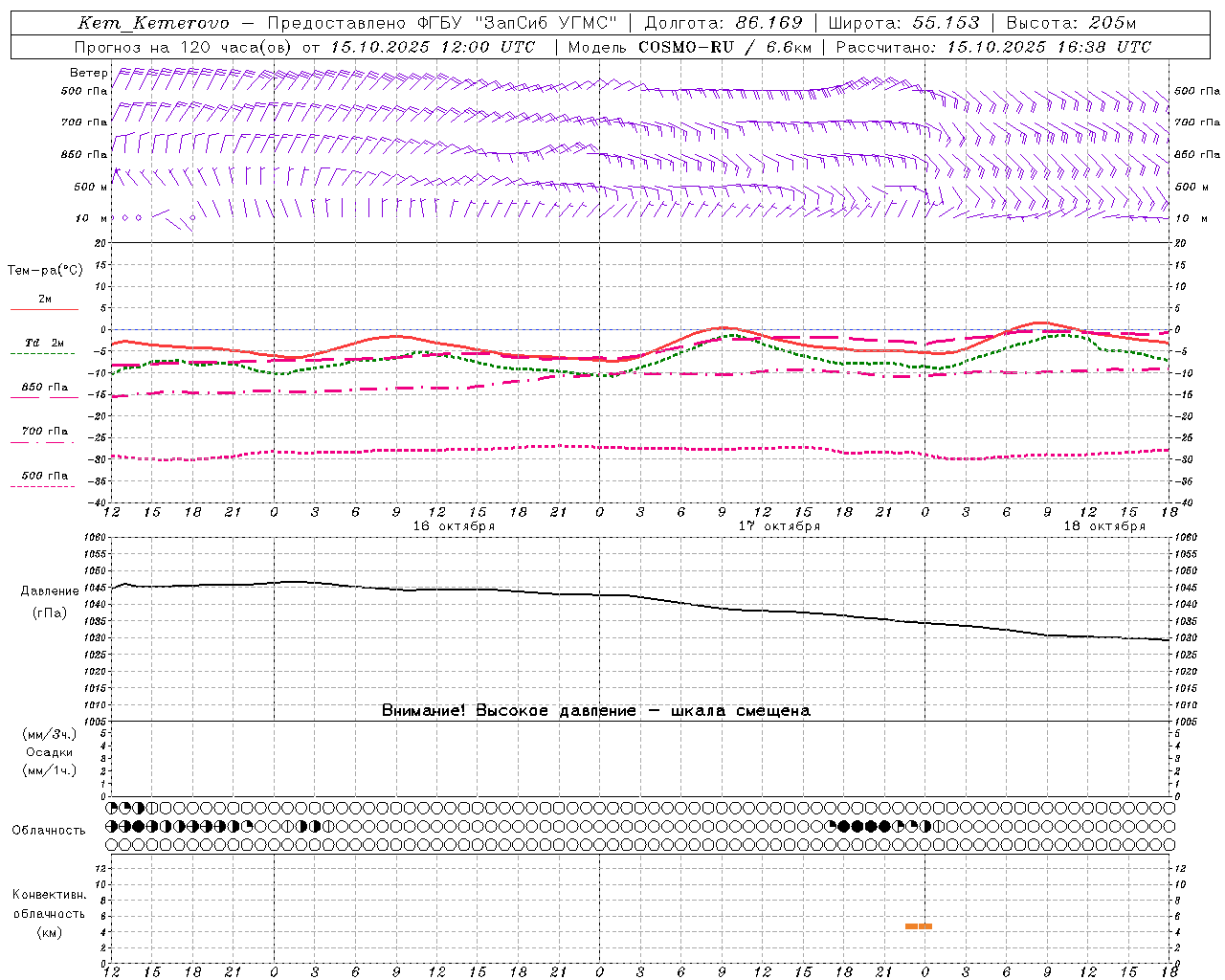Click the 500 м wind level label on left
The width and height of the screenshot is (1225, 980).
tap(91, 187)
